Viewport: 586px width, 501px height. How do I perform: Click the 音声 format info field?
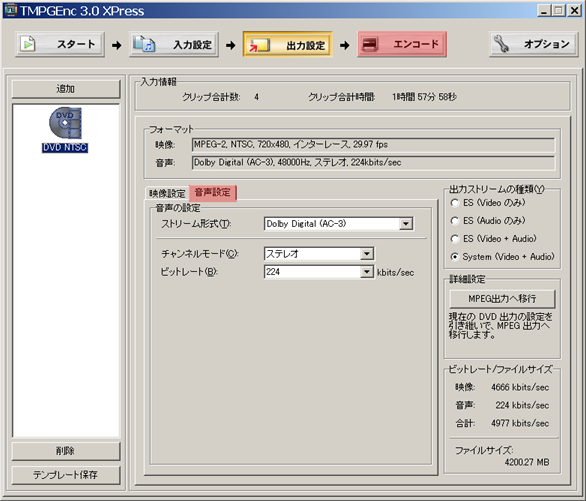tap(373, 163)
